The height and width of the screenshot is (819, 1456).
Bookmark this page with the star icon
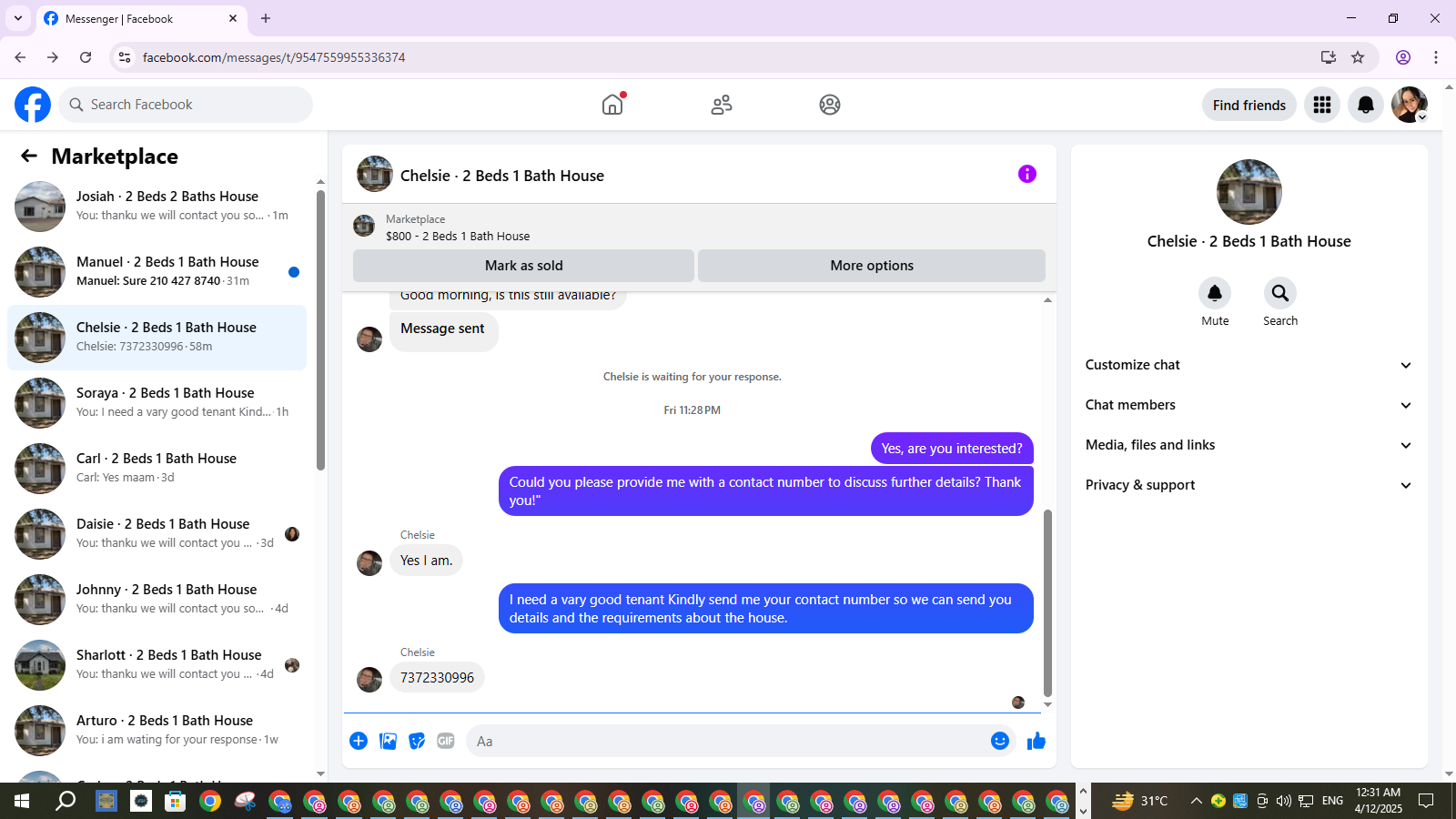1358,57
